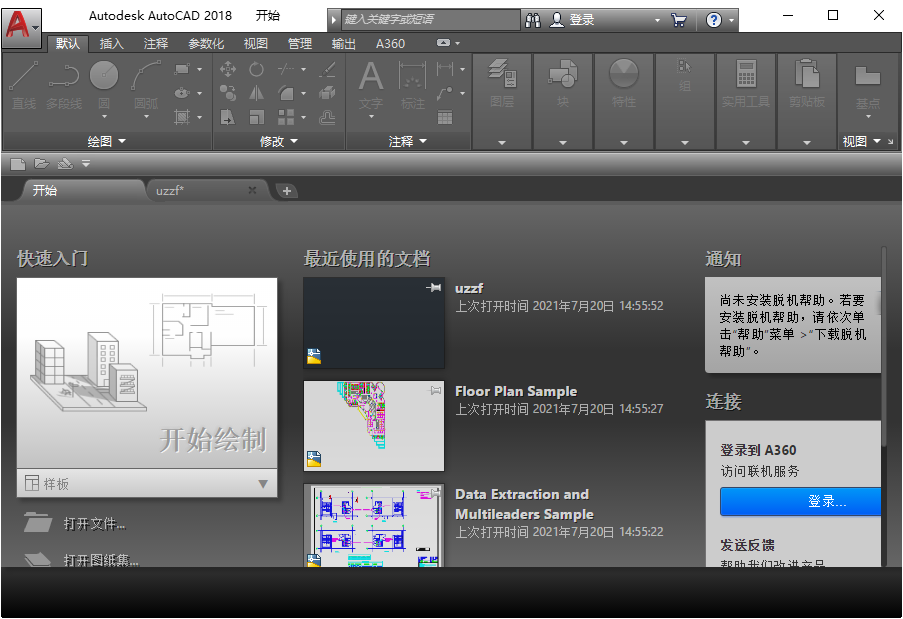The width and height of the screenshot is (903, 619).
Task: Click the Rotate tool icon
Action: point(256,70)
